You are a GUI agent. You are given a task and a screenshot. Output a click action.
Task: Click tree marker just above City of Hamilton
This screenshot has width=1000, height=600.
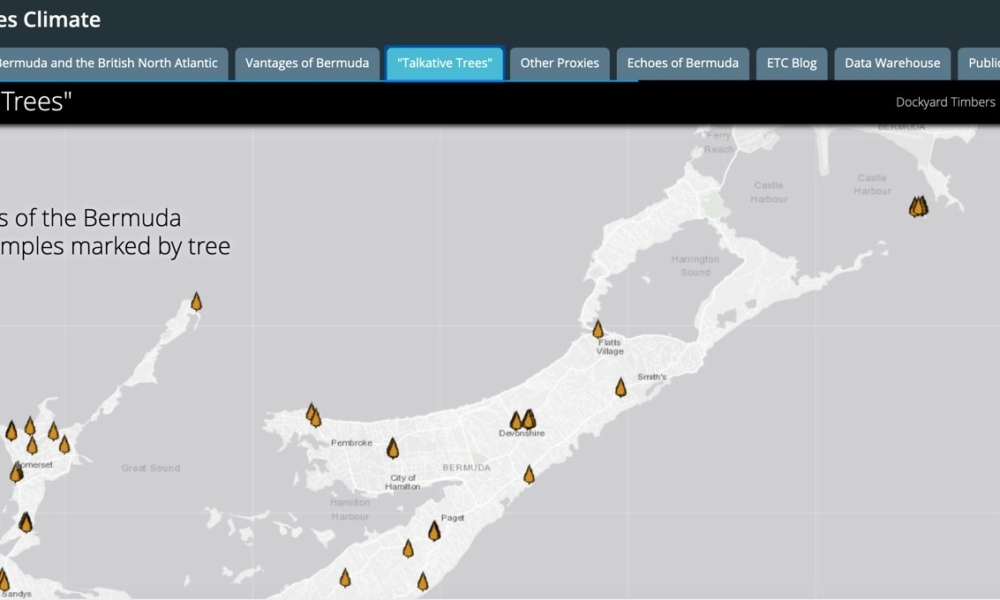393,449
